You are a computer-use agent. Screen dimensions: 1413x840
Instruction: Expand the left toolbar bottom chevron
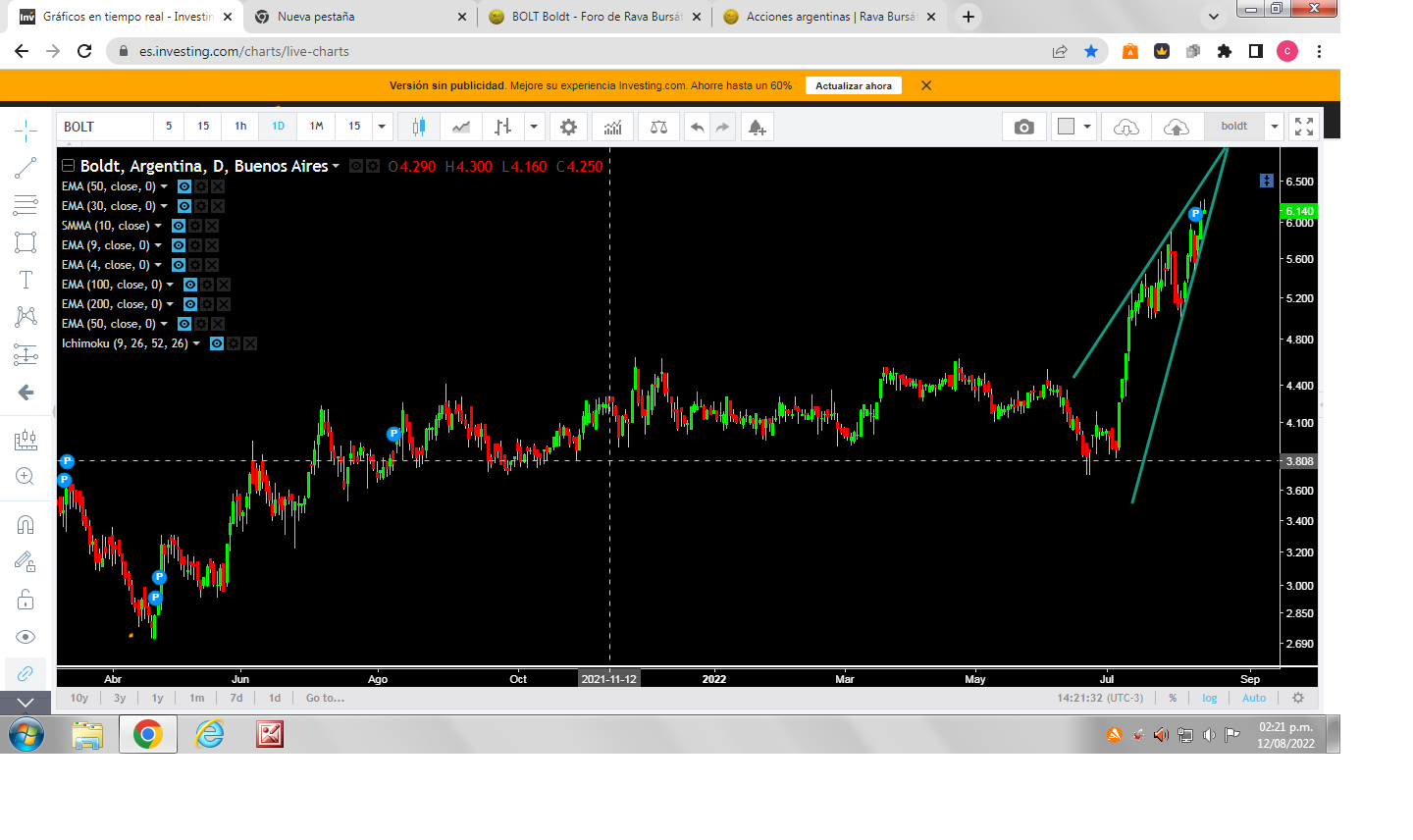point(26,703)
